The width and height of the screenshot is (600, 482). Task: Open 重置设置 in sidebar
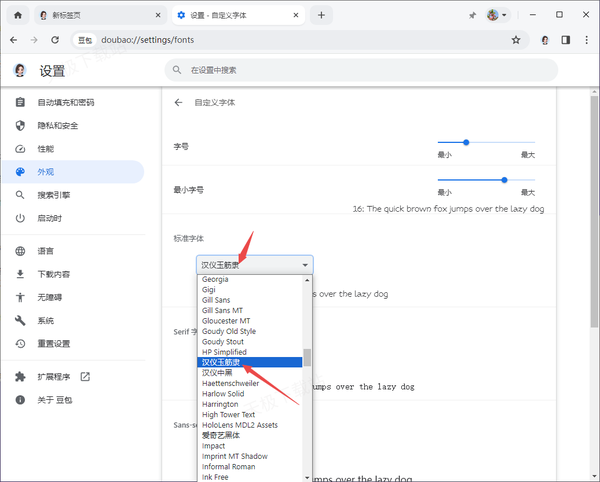(54, 343)
